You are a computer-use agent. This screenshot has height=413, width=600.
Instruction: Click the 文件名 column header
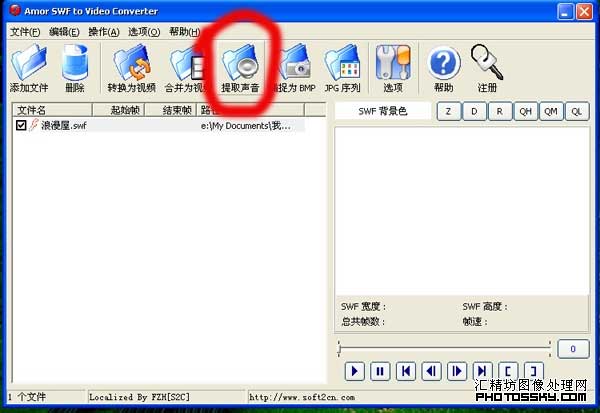(x=53, y=110)
